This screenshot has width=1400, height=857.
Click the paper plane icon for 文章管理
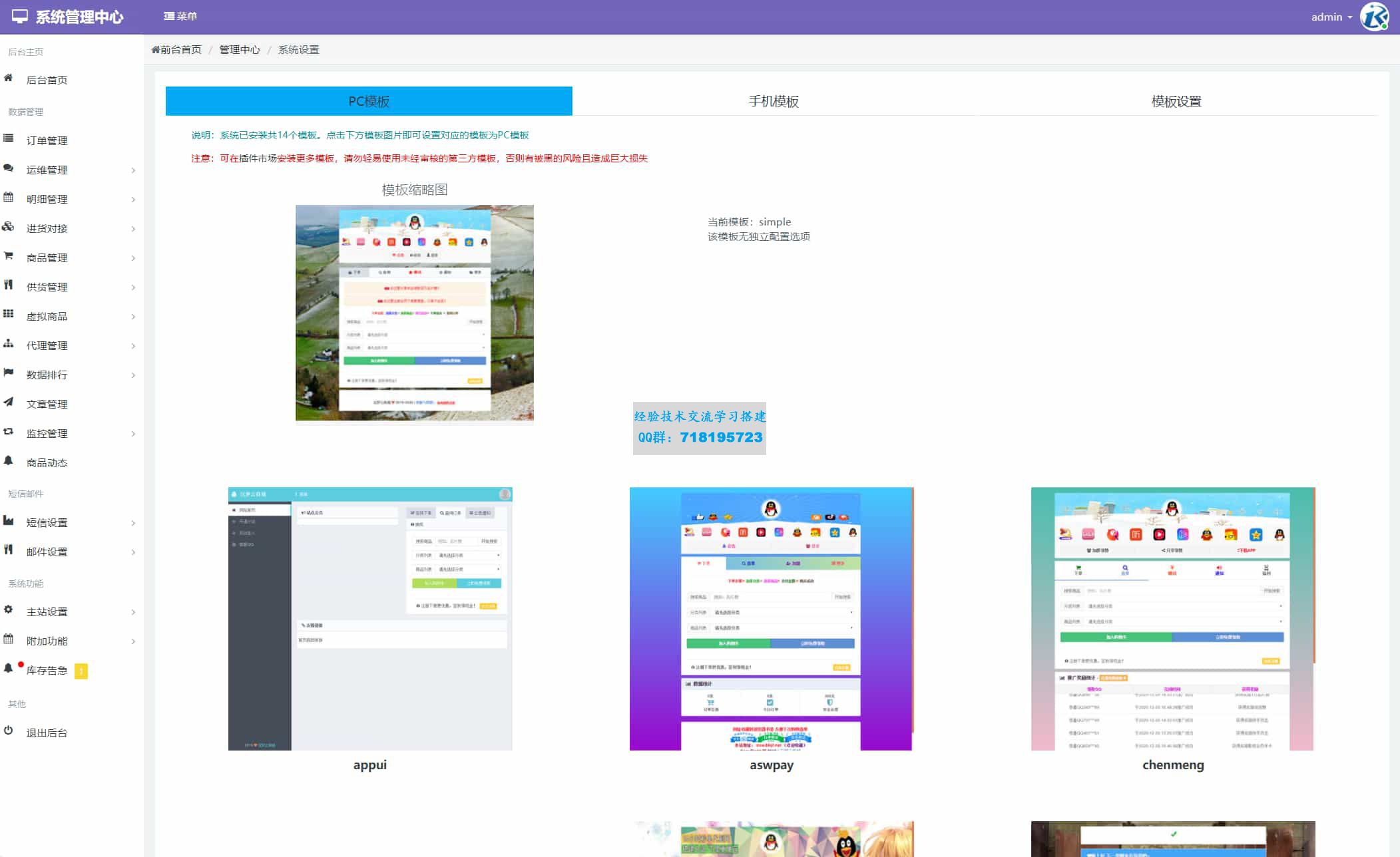[x=9, y=403]
